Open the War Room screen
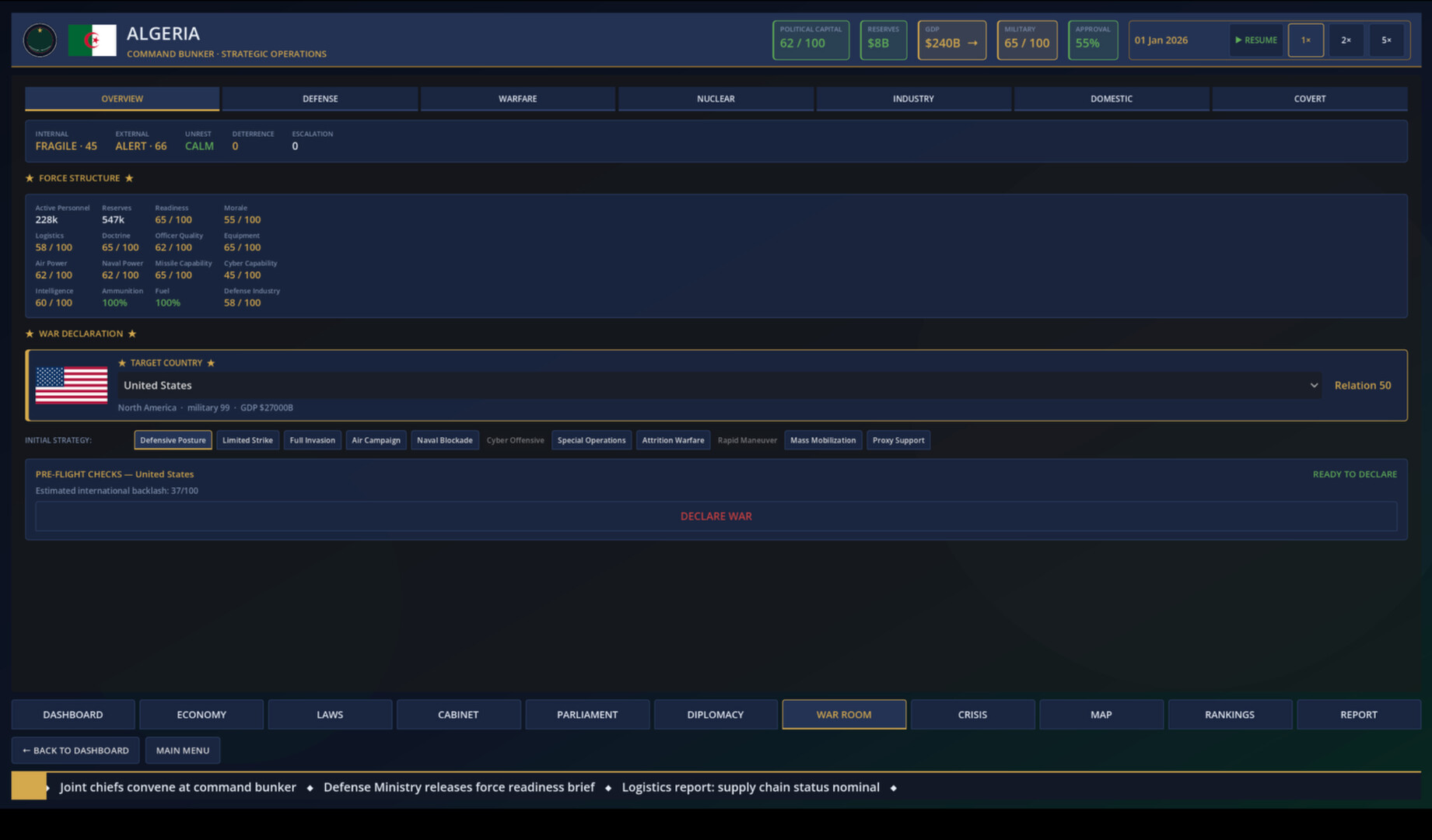This screenshot has width=1432, height=840. point(844,714)
